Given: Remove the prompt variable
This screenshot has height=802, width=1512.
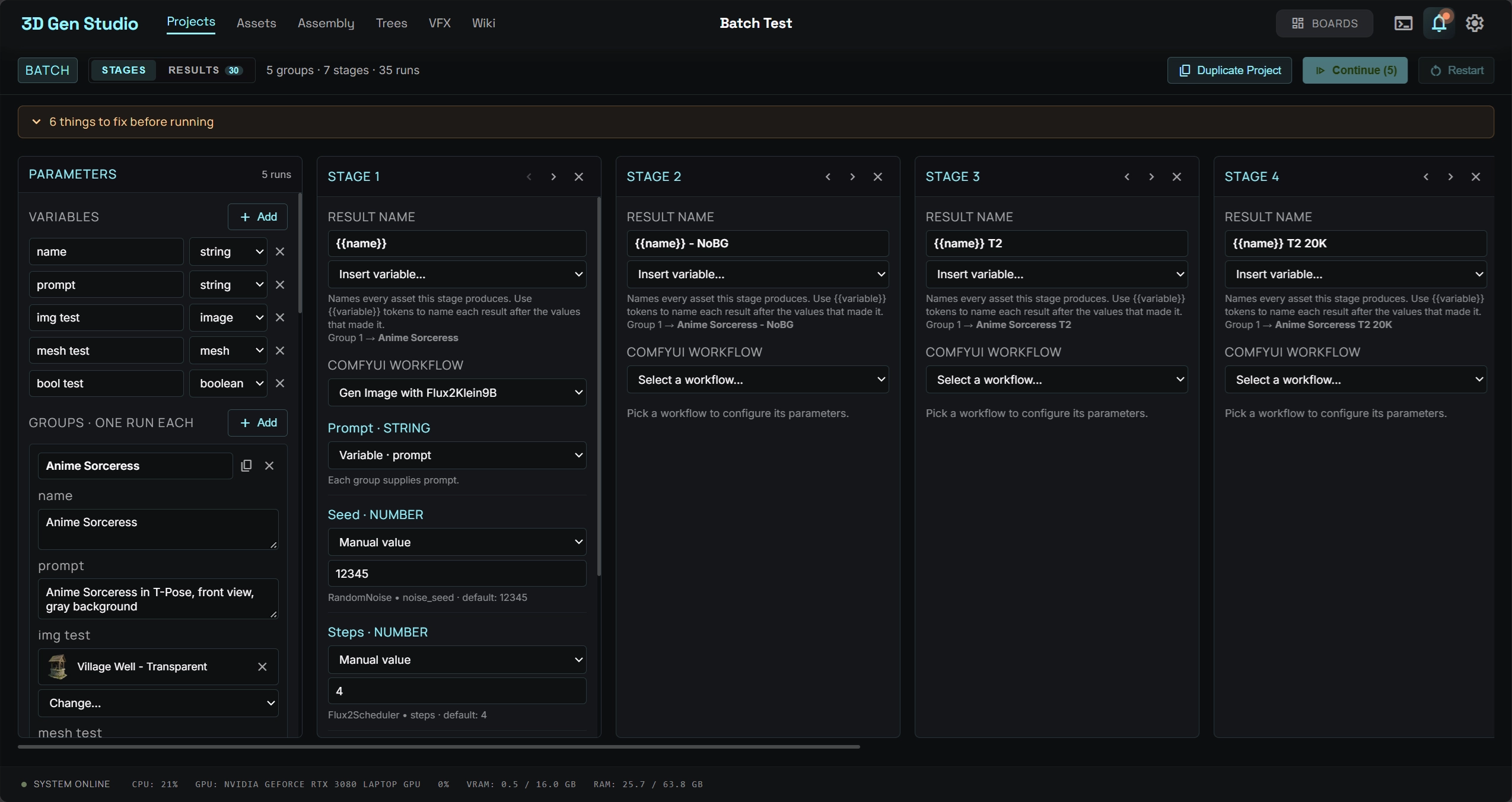Looking at the screenshot, I should click(x=280, y=285).
